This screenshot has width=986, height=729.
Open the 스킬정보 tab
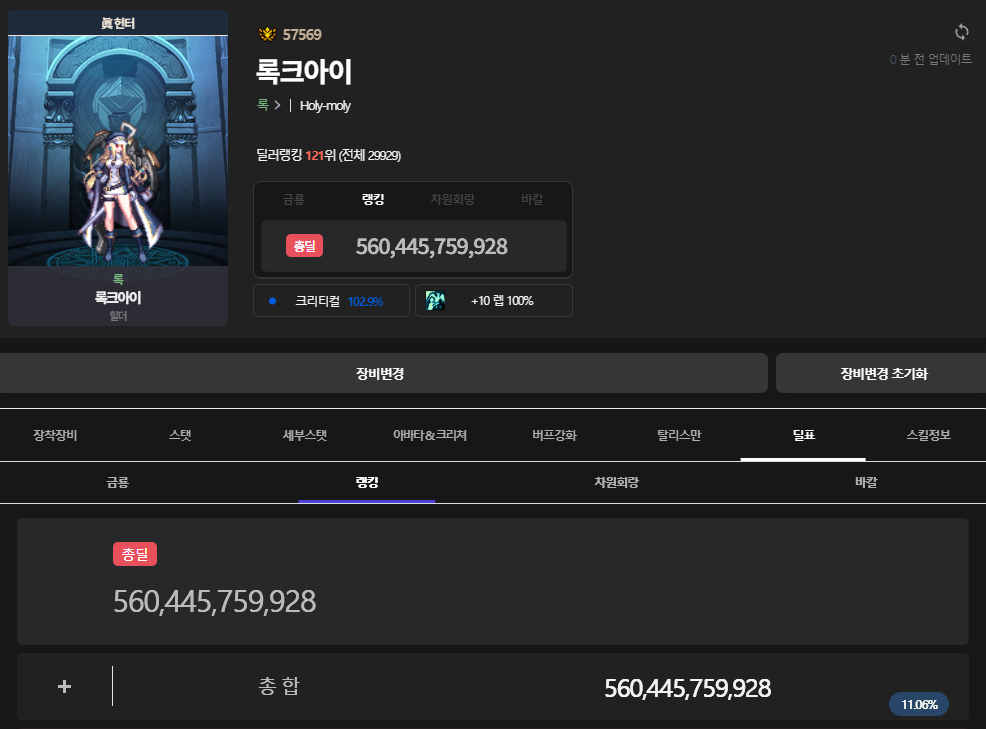927,436
